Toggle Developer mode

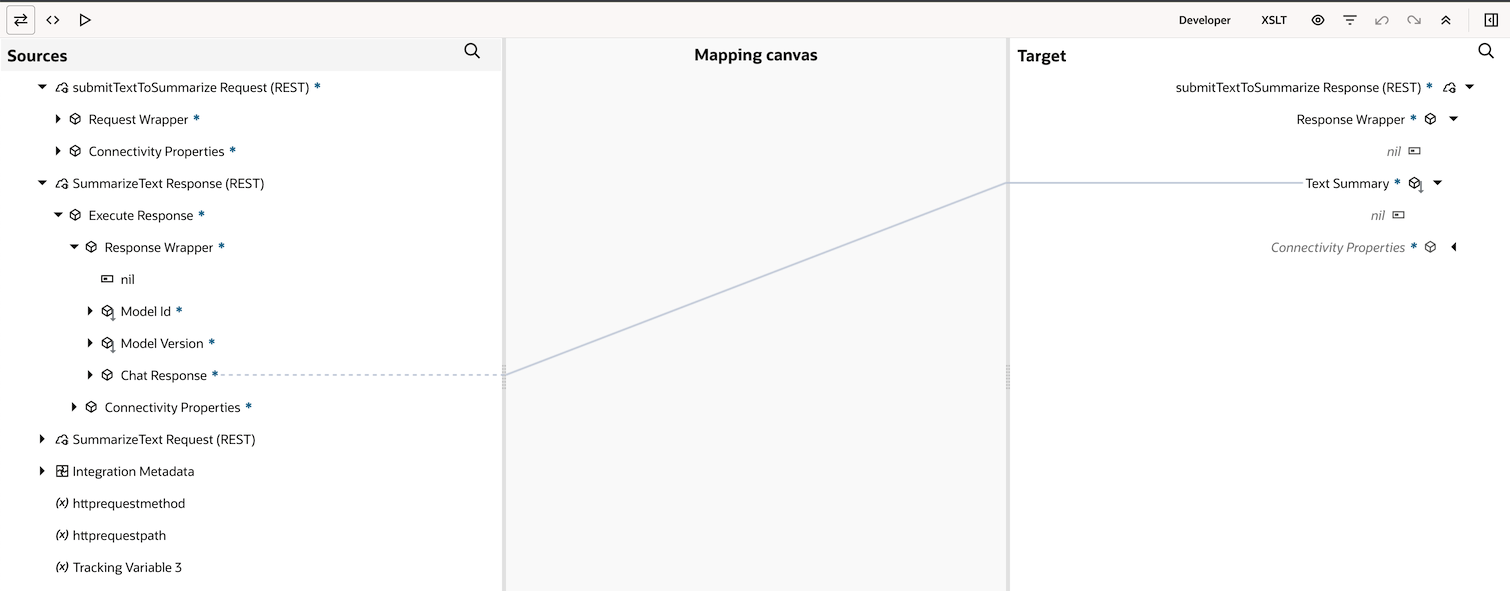coord(1204,20)
